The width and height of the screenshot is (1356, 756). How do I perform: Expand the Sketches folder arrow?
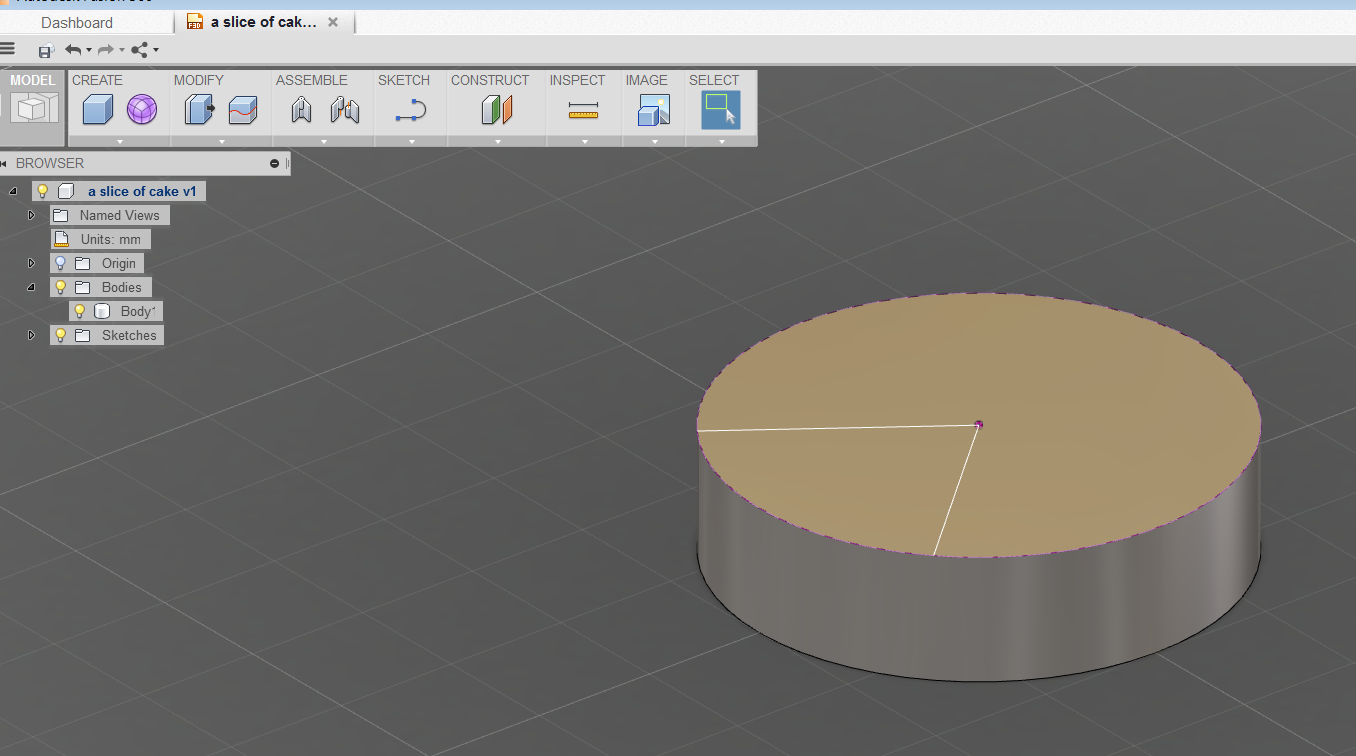pos(31,335)
